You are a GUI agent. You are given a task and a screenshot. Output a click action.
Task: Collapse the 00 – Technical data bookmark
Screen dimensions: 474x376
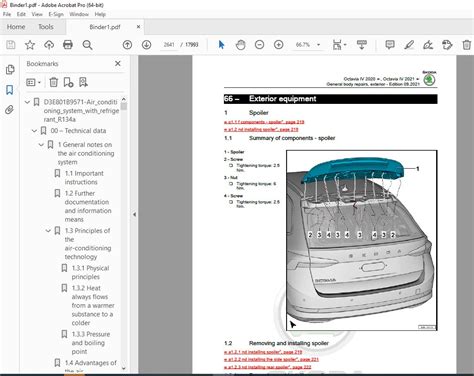pyautogui.click(x=34, y=131)
